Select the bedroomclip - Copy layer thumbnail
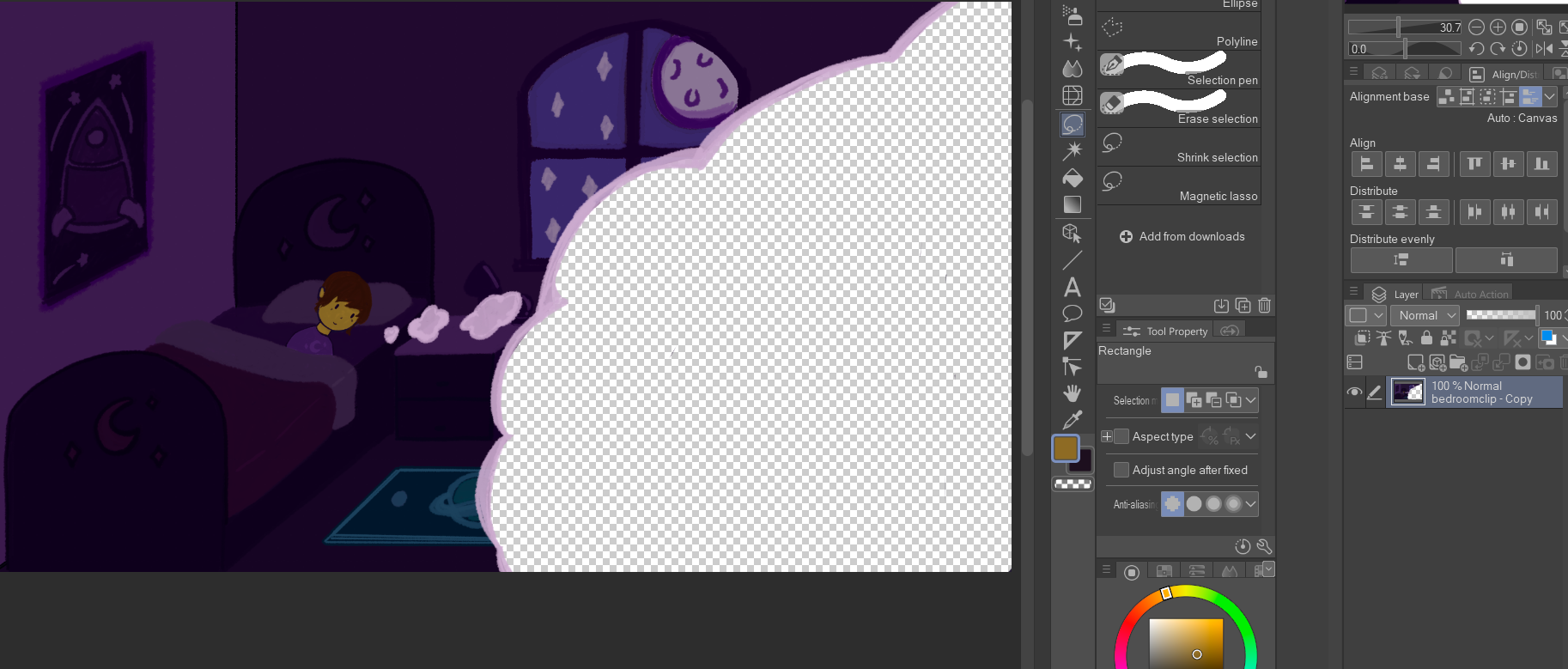Viewport: 1568px width, 669px height. [1408, 392]
